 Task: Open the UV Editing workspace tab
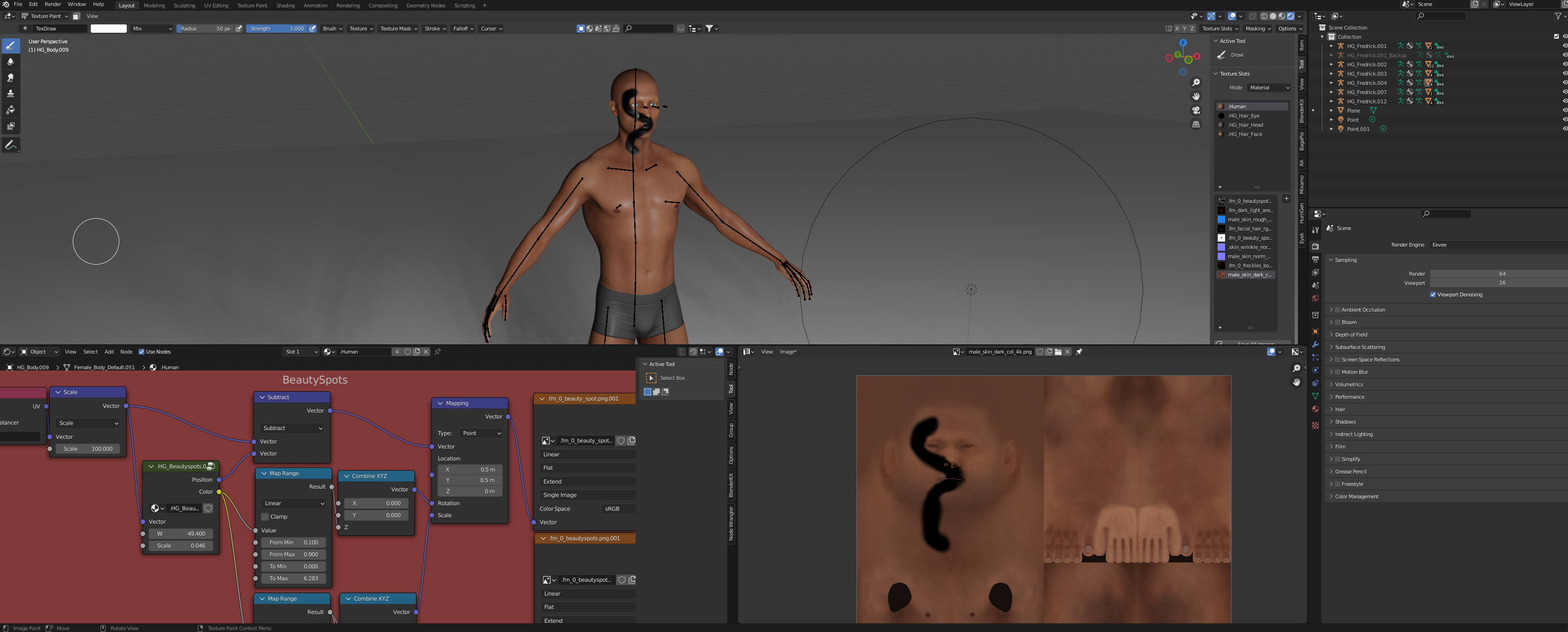pyautogui.click(x=216, y=6)
